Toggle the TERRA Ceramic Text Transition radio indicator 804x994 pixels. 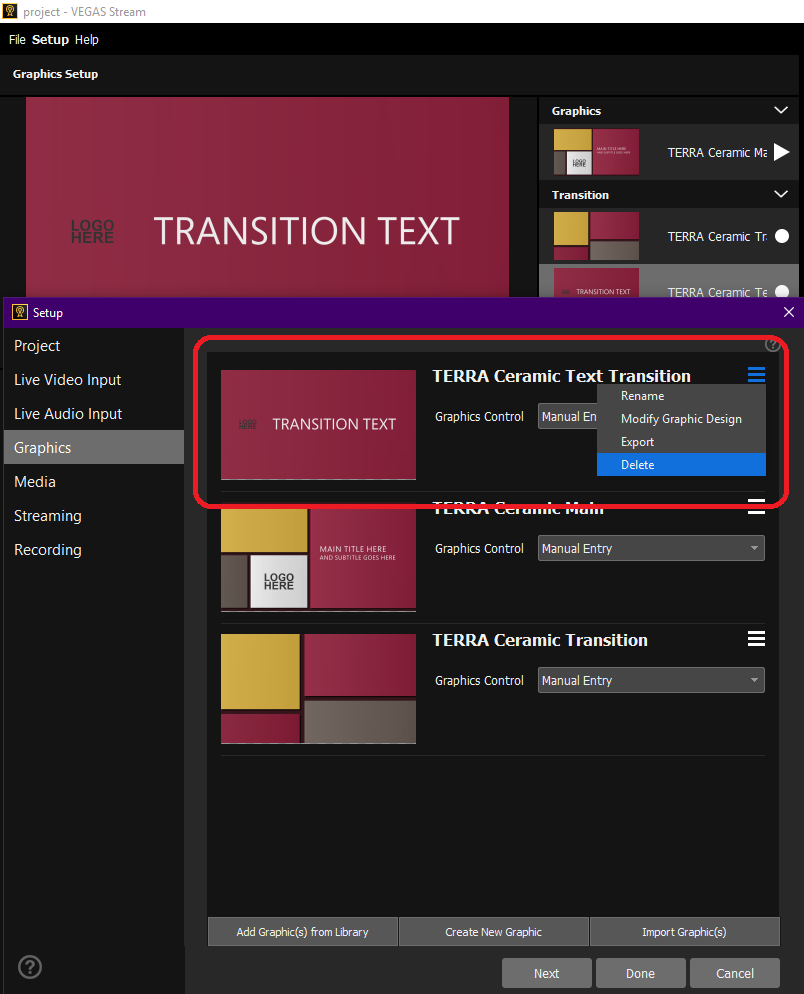782,291
